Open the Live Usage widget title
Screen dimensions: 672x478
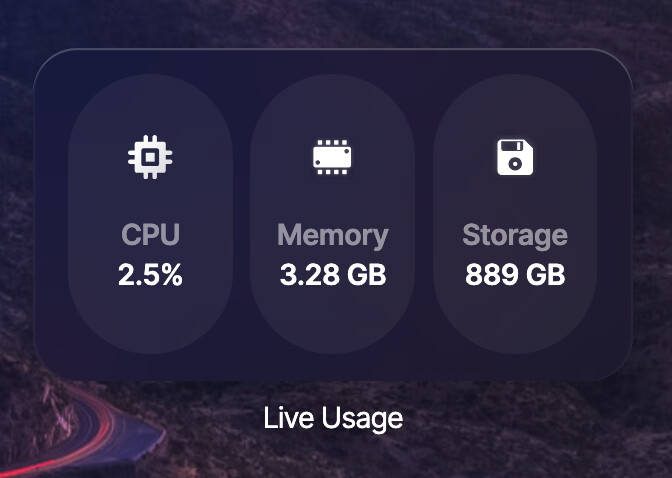(x=333, y=418)
